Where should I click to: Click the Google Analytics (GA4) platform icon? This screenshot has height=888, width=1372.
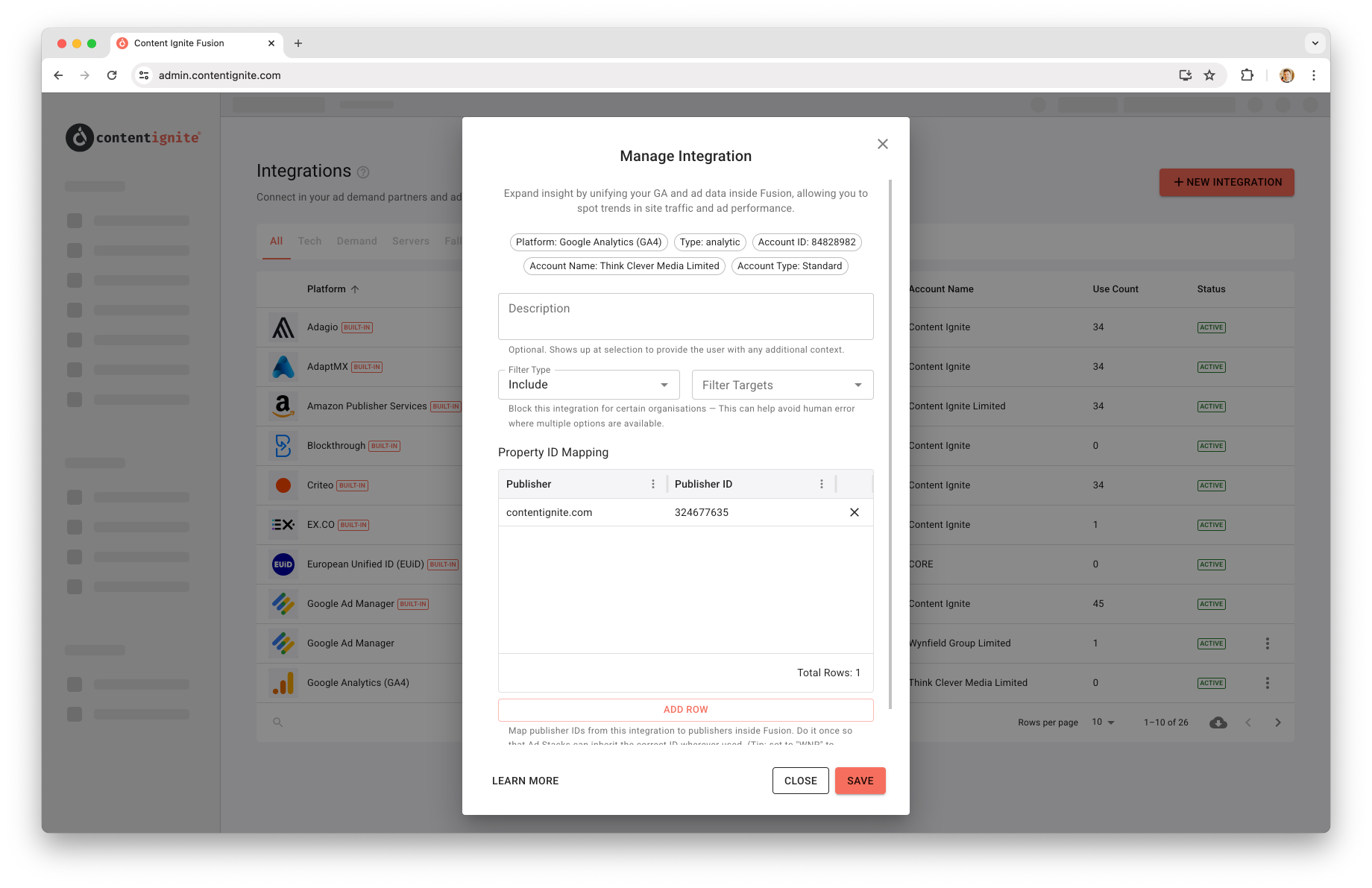[x=283, y=683]
